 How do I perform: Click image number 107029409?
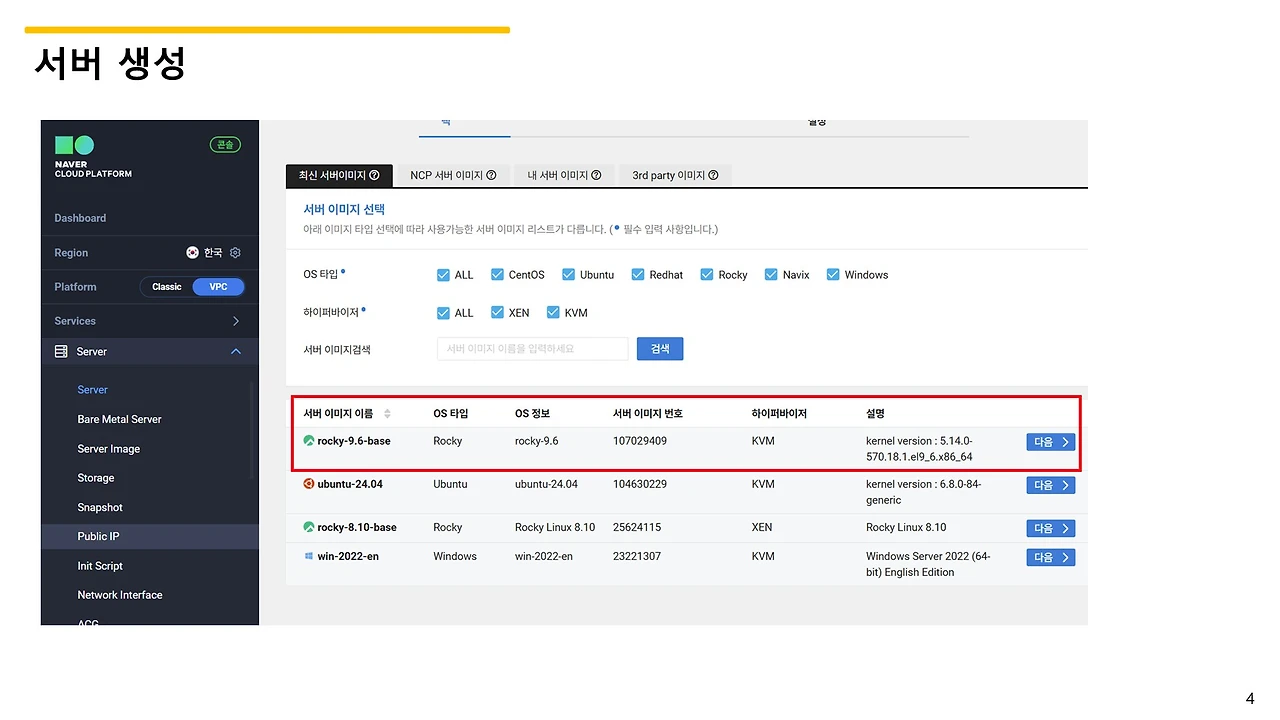tap(640, 441)
